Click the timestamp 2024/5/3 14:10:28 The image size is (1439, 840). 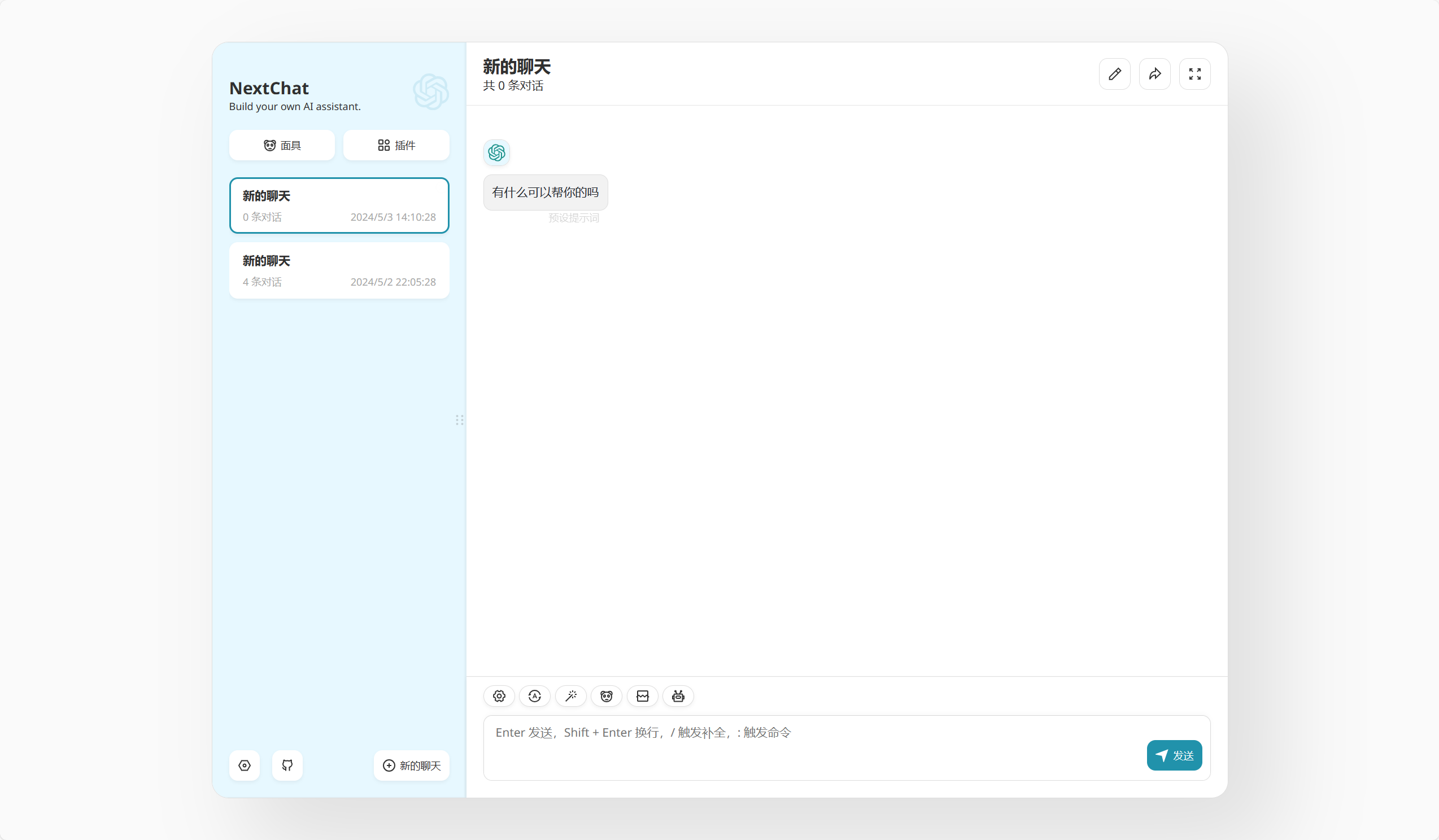click(393, 217)
